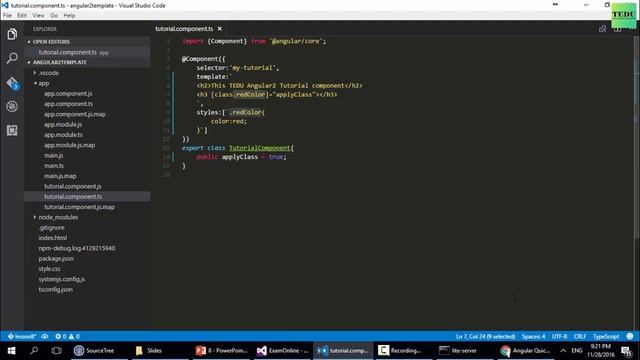Open app.component.js in explorer

click(68, 93)
